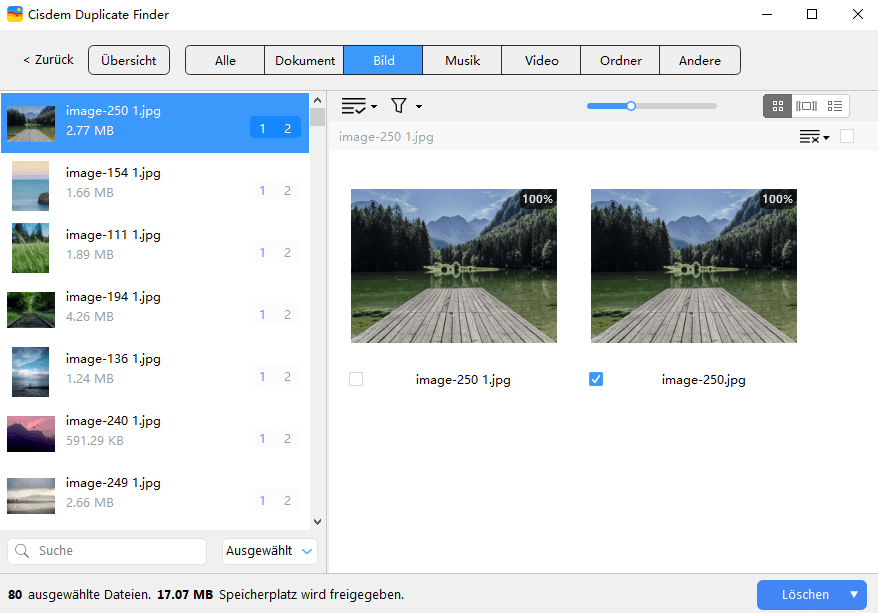Click the Übersicht button
Screen dimensions: 878x613
point(129,60)
